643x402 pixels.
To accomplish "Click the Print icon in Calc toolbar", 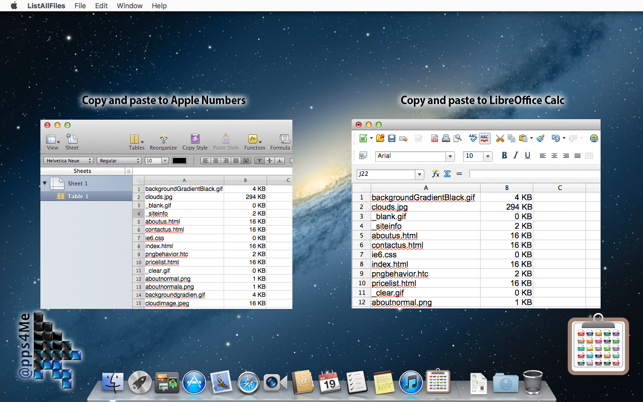I will (446, 138).
